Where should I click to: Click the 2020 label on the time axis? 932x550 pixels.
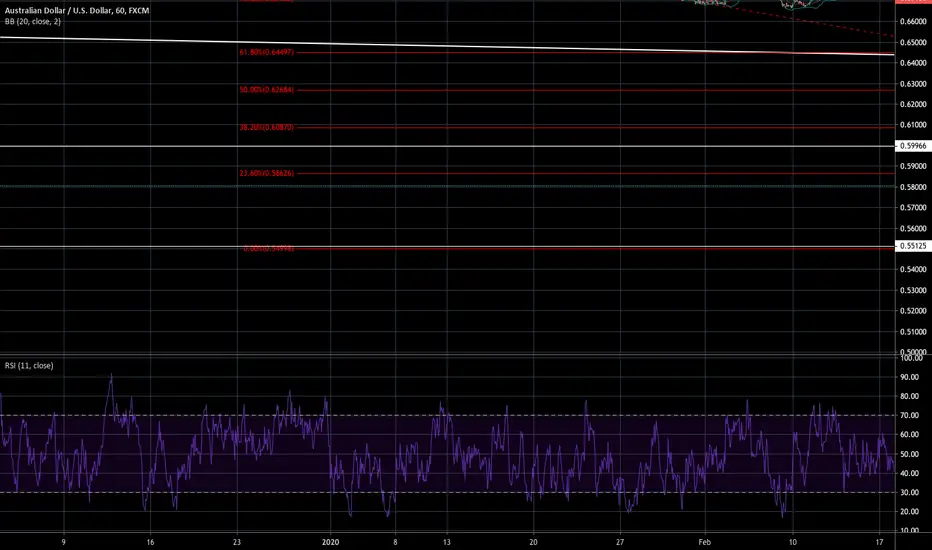coord(330,542)
